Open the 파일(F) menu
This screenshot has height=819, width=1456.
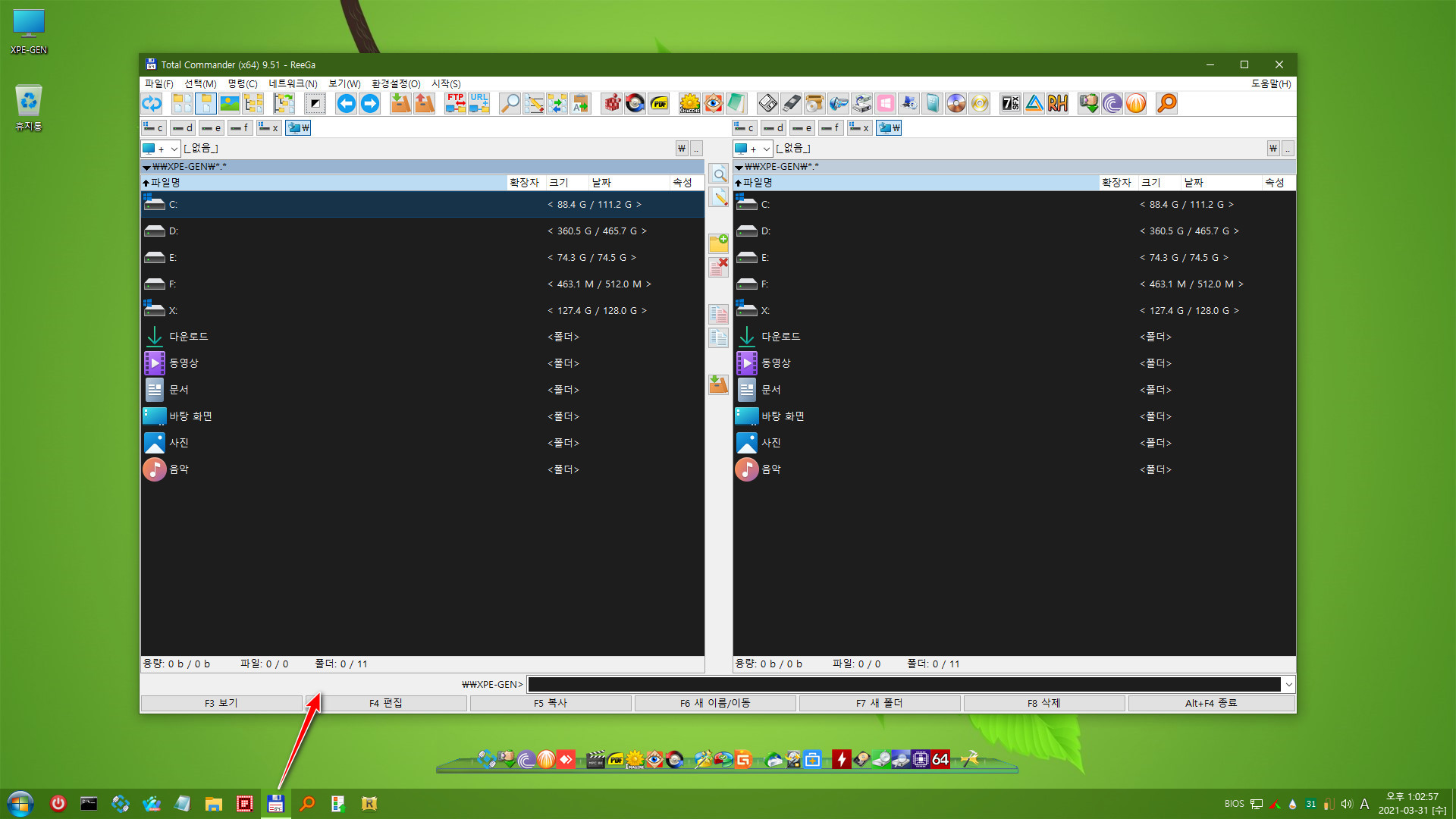pos(159,83)
